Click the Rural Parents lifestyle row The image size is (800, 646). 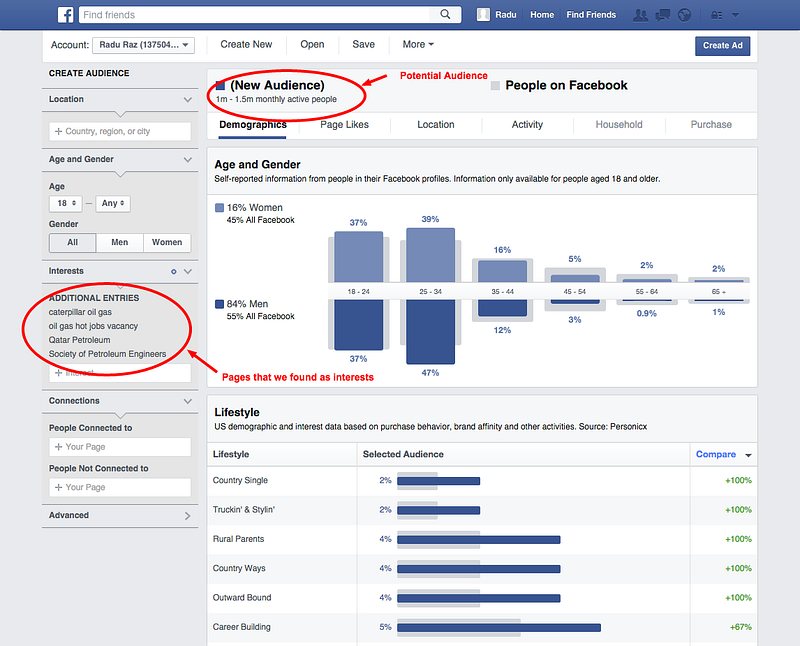(x=482, y=539)
